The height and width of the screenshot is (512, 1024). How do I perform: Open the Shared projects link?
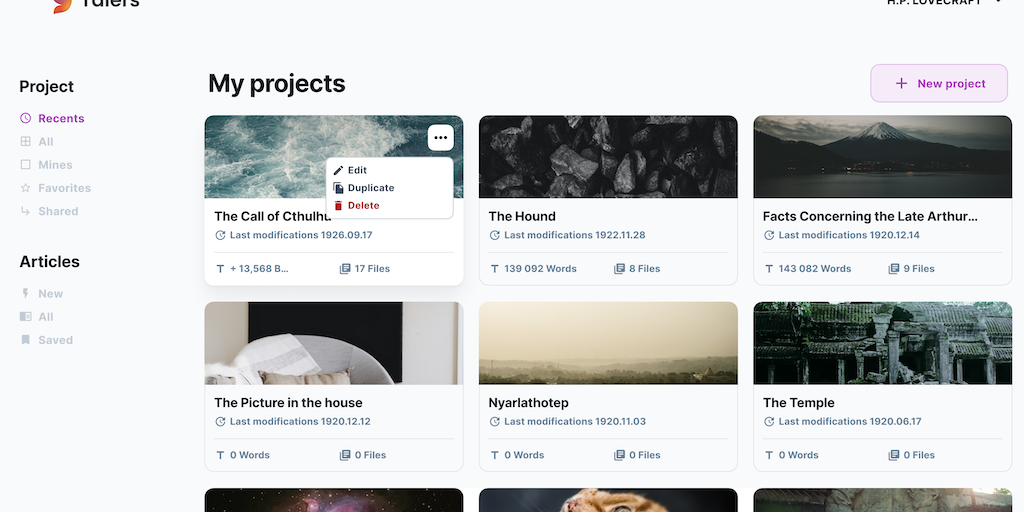point(58,212)
